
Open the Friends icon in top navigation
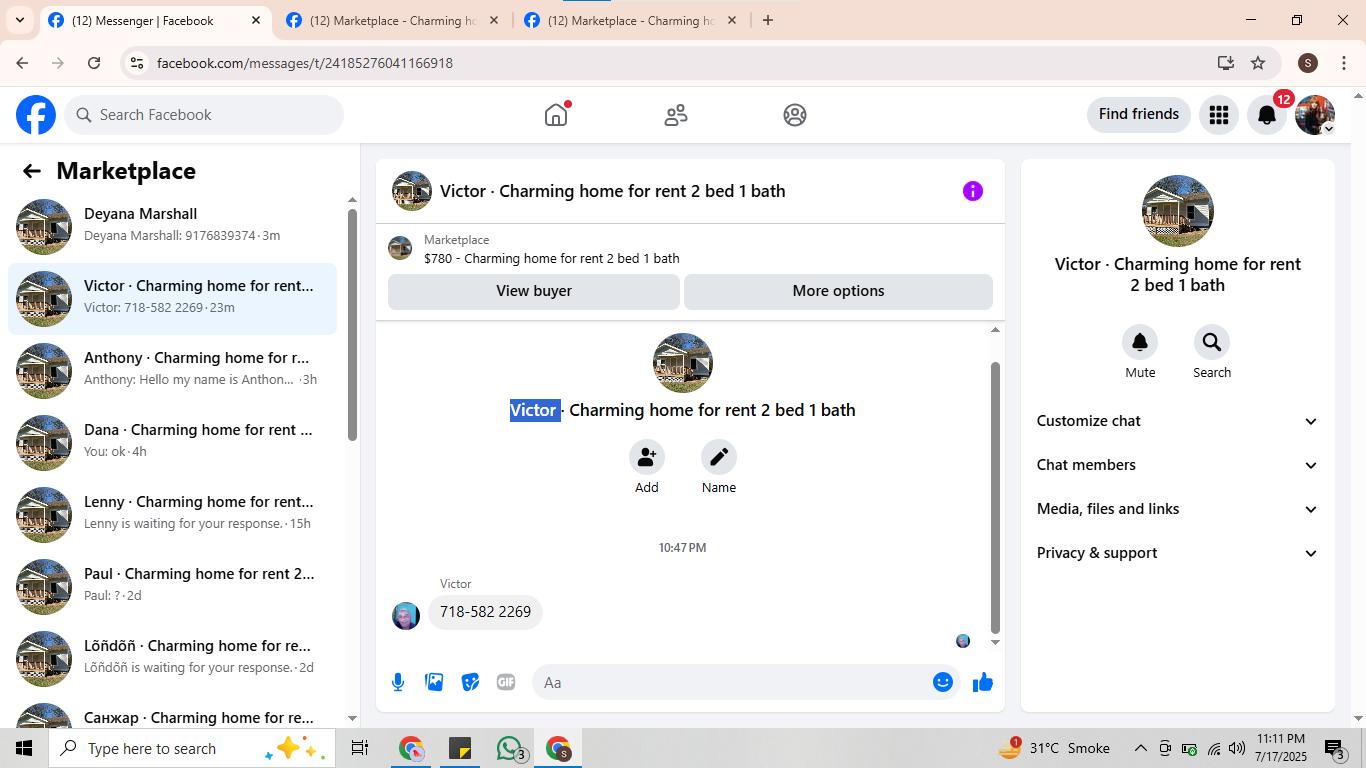click(676, 115)
